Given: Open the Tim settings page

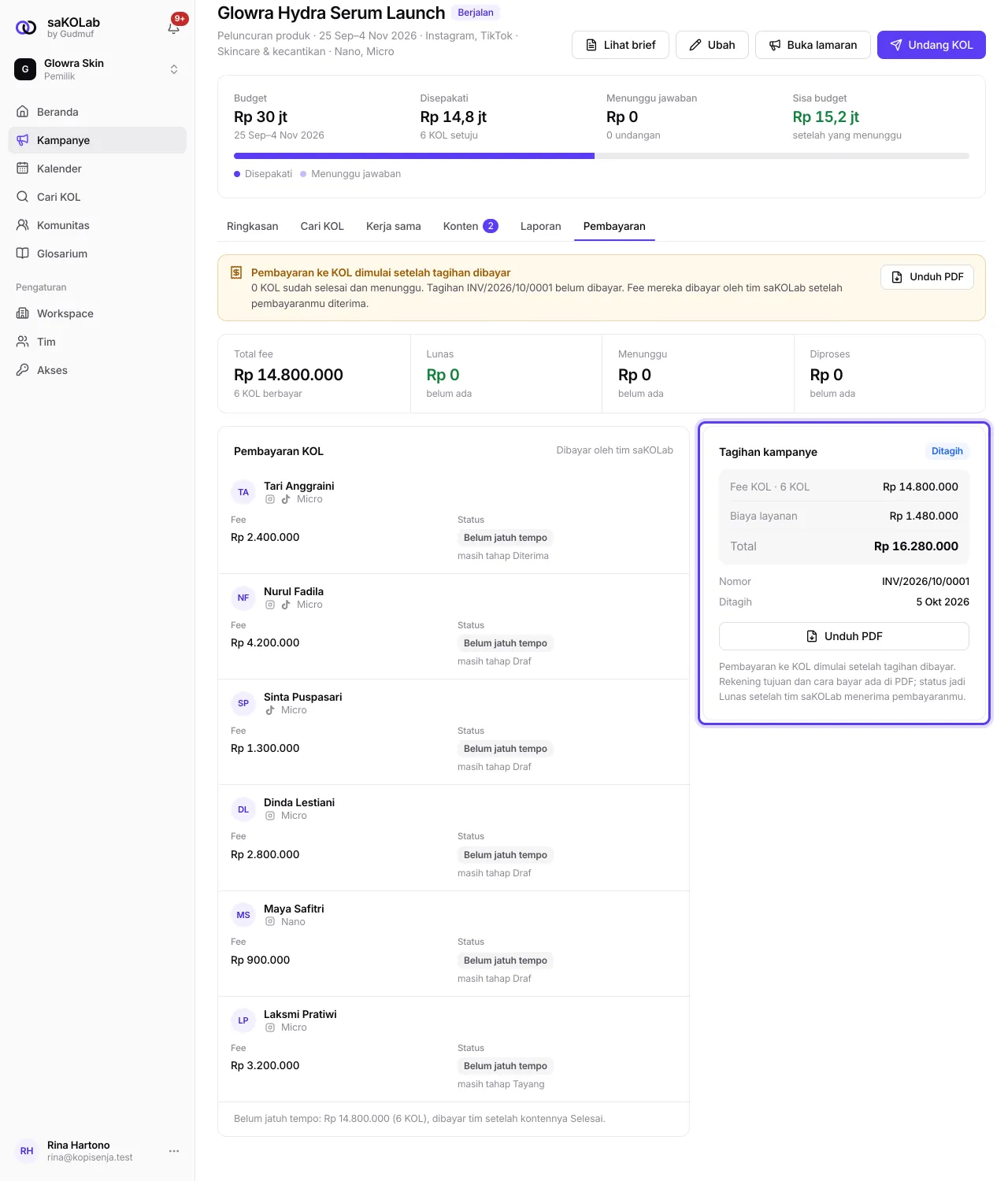Looking at the screenshot, I should [x=98, y=342].
